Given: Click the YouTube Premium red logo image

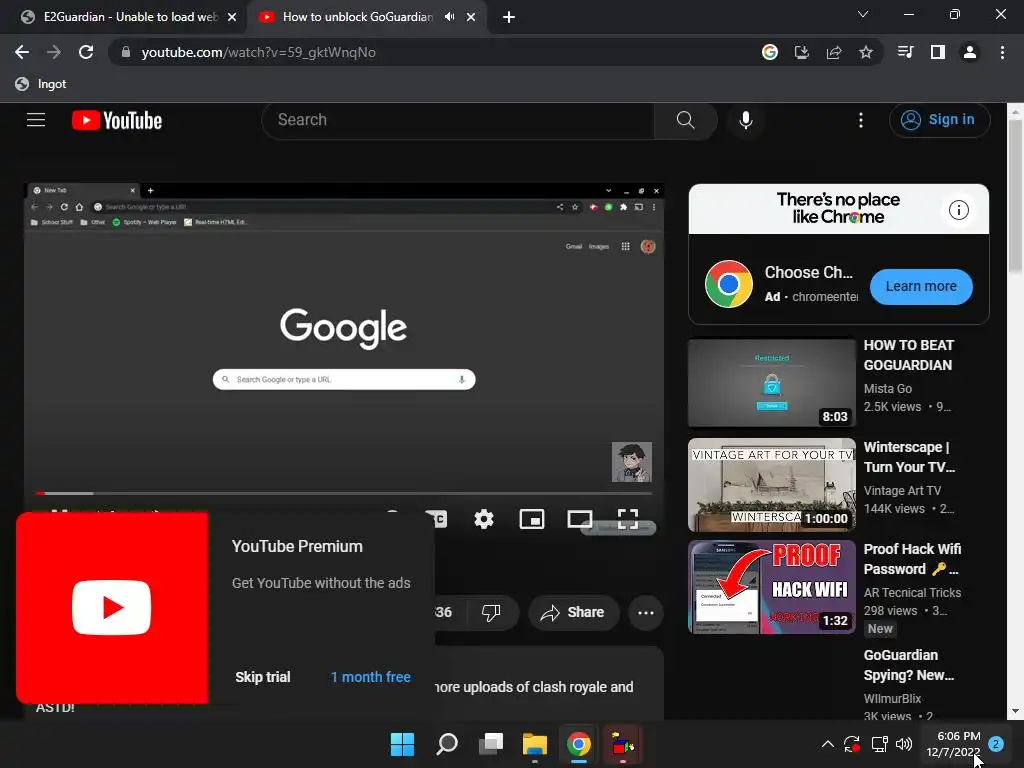Looking at the screenshot, I should (x=112, y=608).
